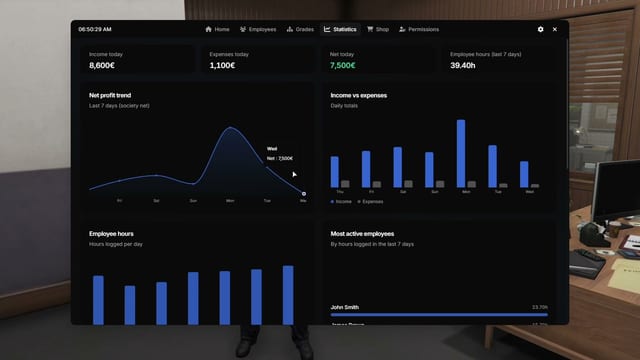Open the Shop tab
Viewport: 640px width, 360px height.
coord(378,29)
